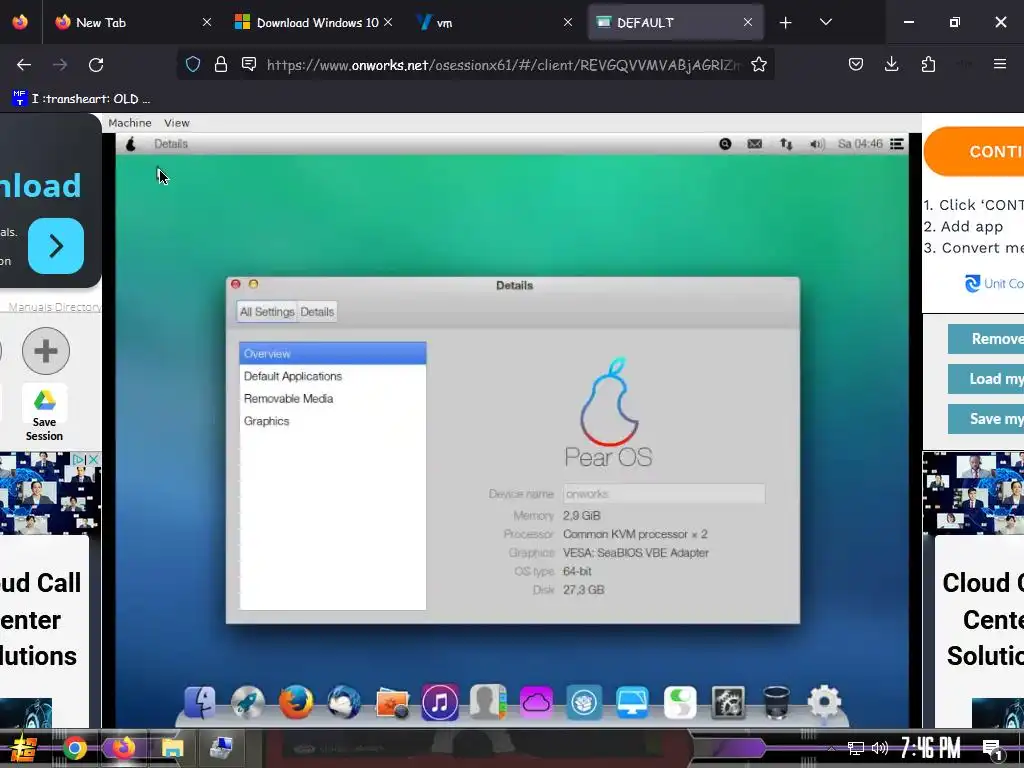The height and width of the screenshot is (768, 1024).
Task: Open the contacts app in dock
Action: (488, 703)
